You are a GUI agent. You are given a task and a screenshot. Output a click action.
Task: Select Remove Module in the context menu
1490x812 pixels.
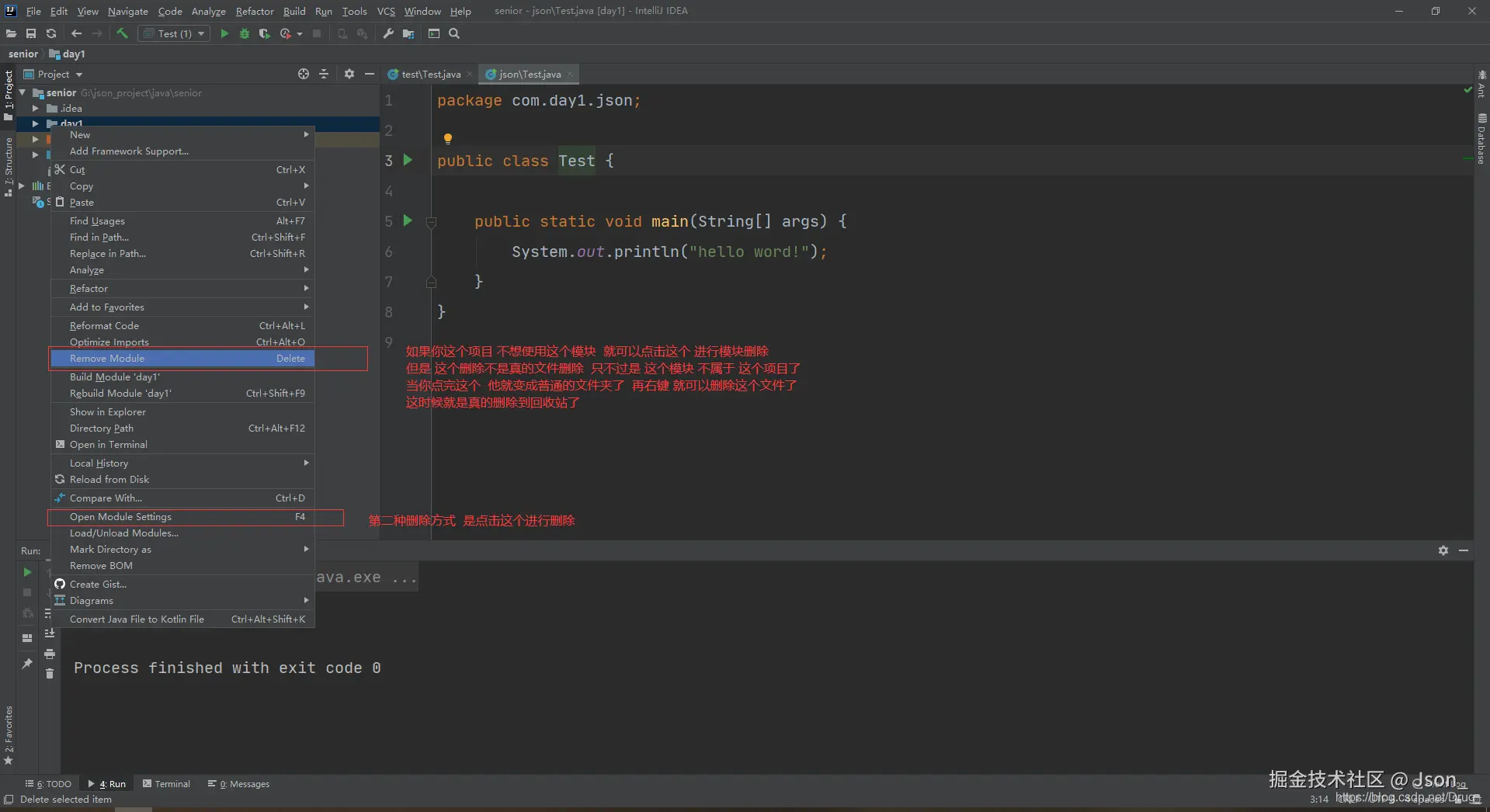coord(107,359)
